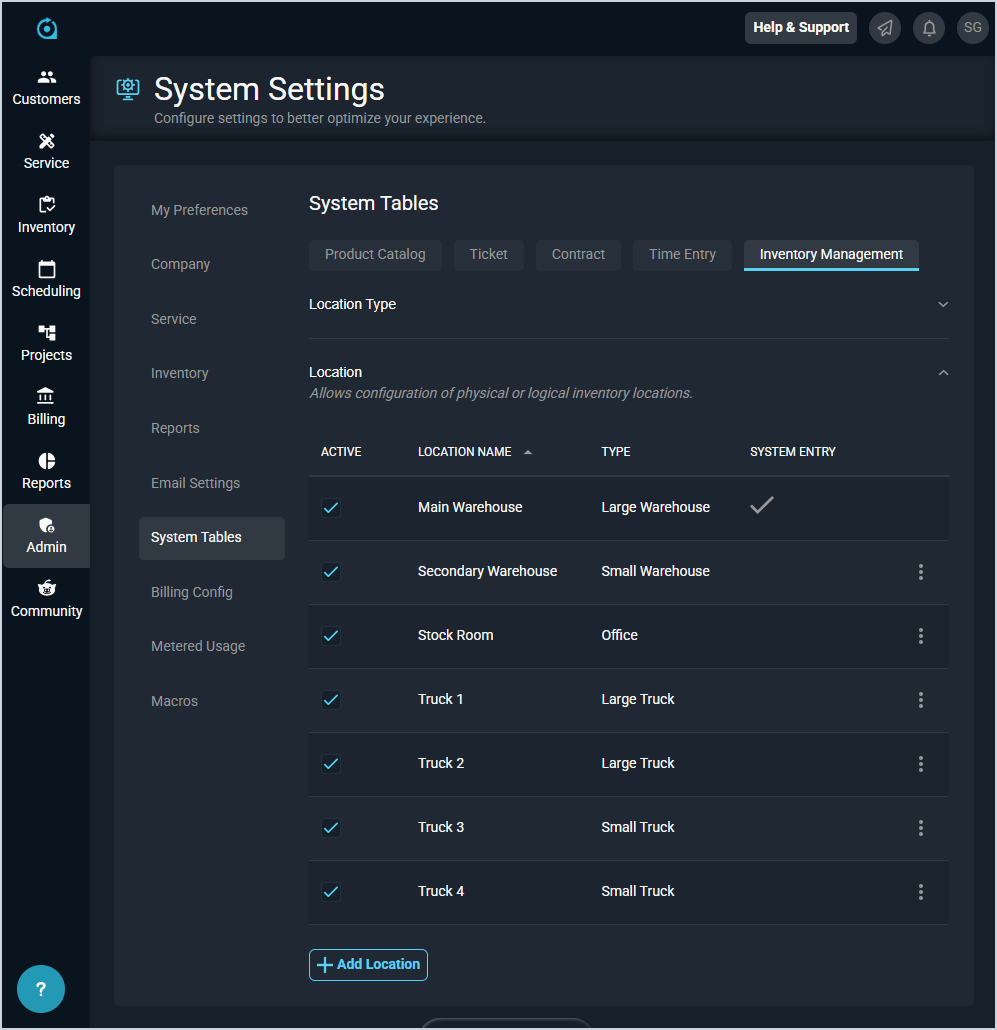Screen dimensions: 997x1030
Task: Collapse the Location section chevron
Action: coord(942,373)
